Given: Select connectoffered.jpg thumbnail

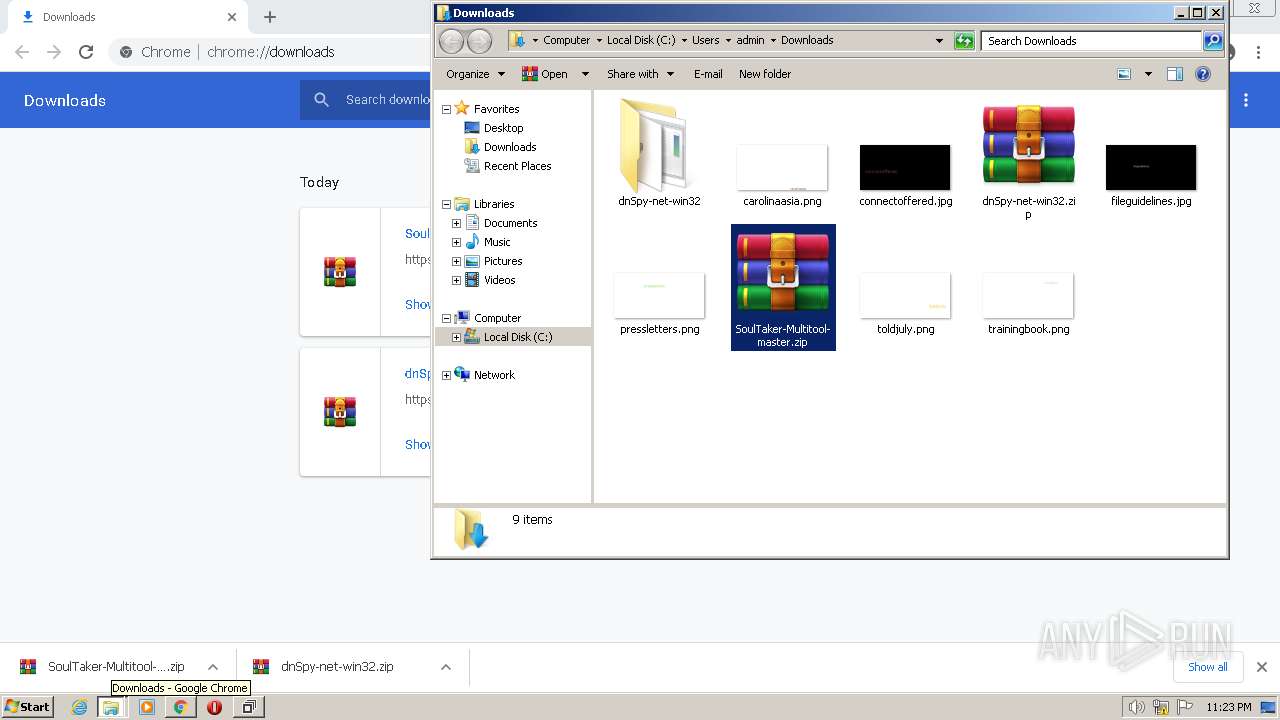Looking at the screenshot, I should tap(905, 167).
